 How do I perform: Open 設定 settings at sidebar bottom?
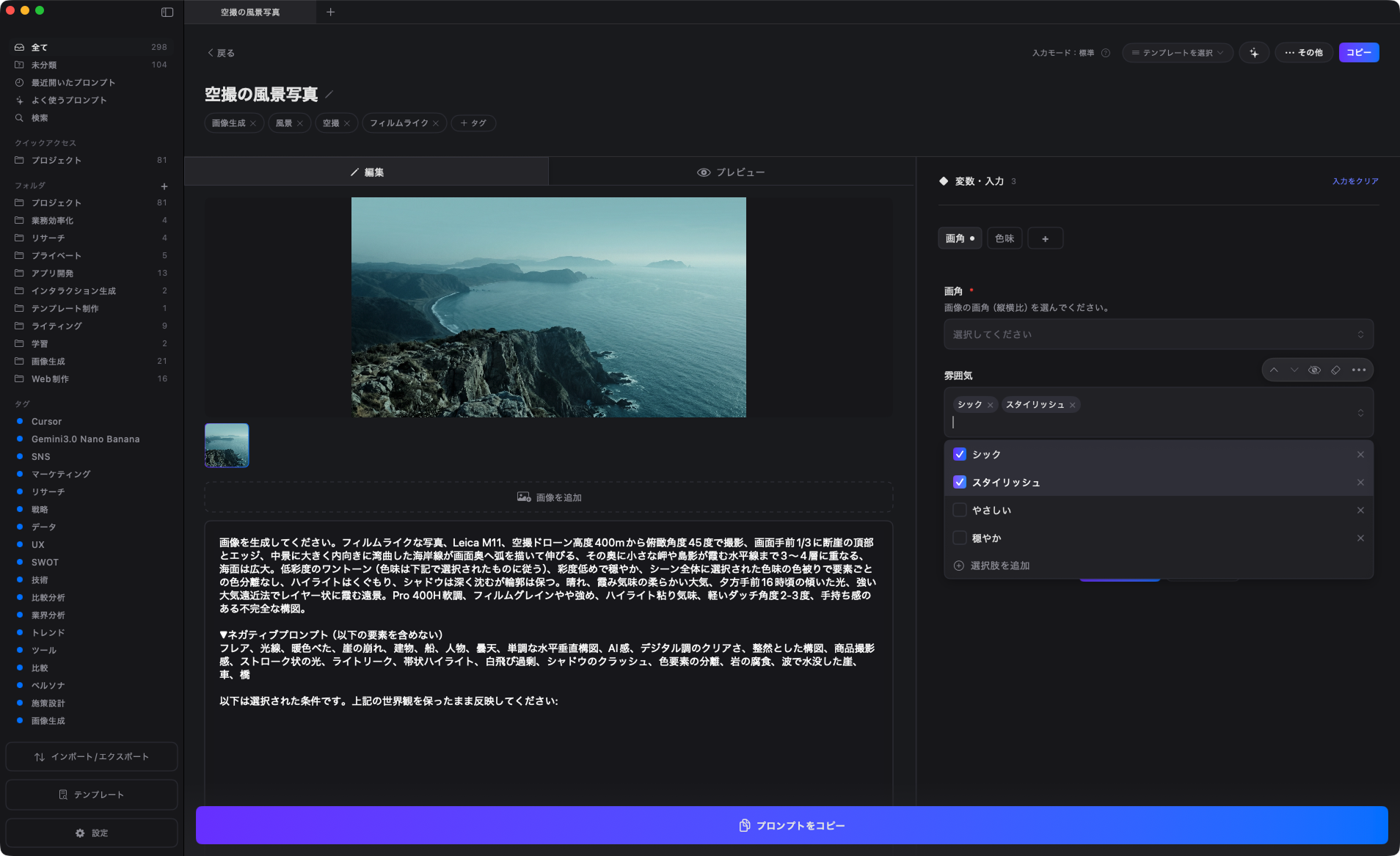(x=92, y=833)
